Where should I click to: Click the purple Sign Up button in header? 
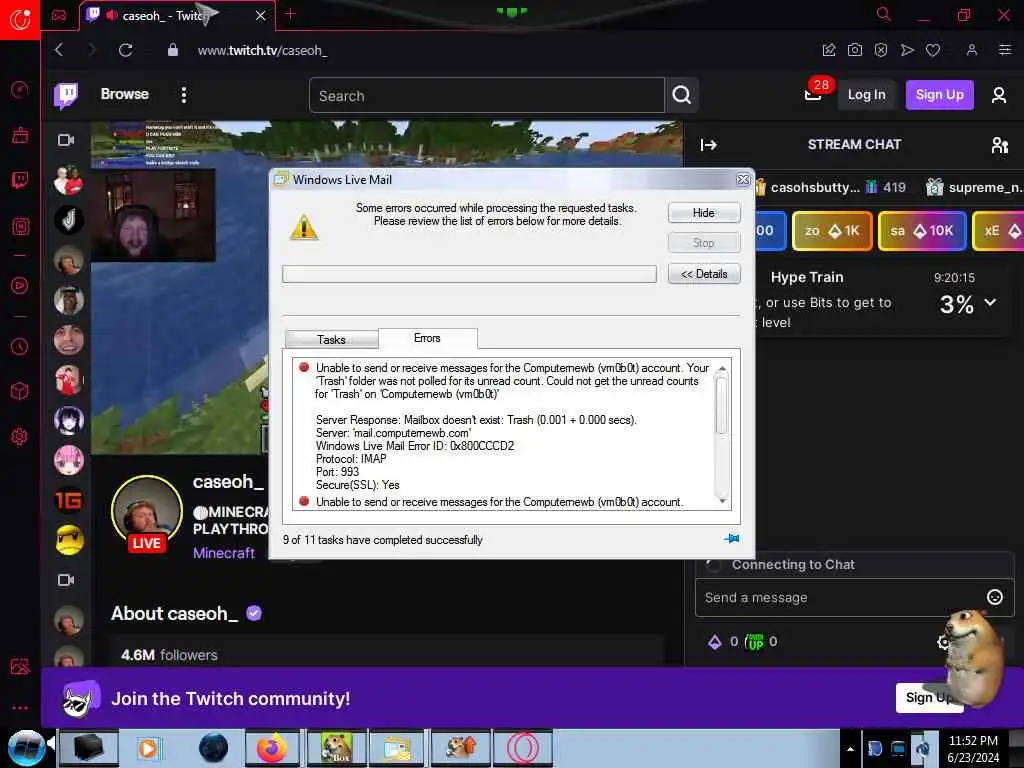click(939, 95)
